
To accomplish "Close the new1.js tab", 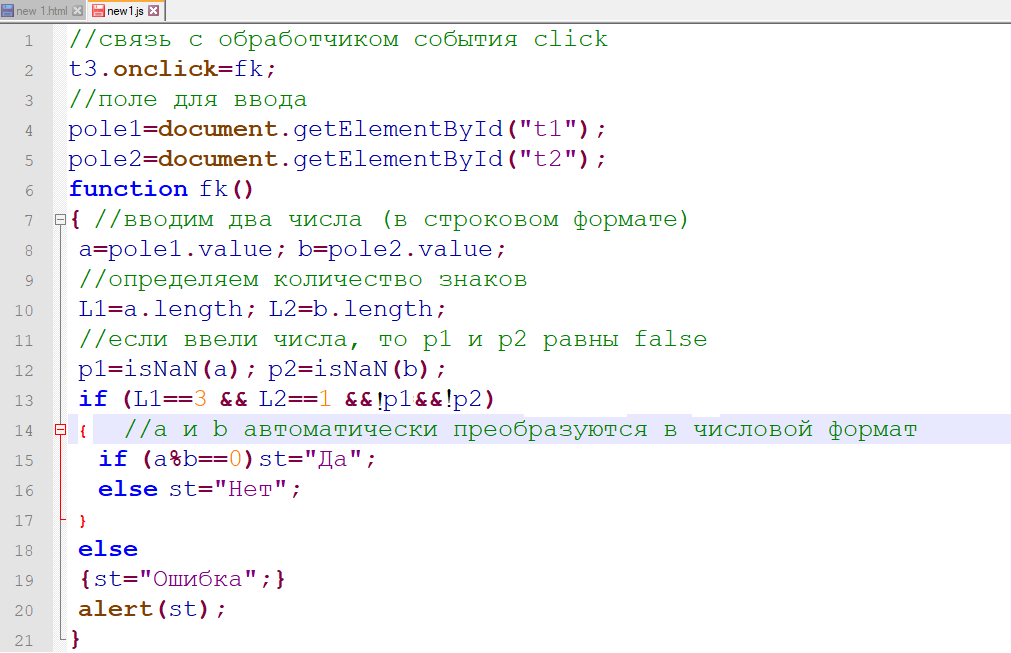I will [156, 11].
